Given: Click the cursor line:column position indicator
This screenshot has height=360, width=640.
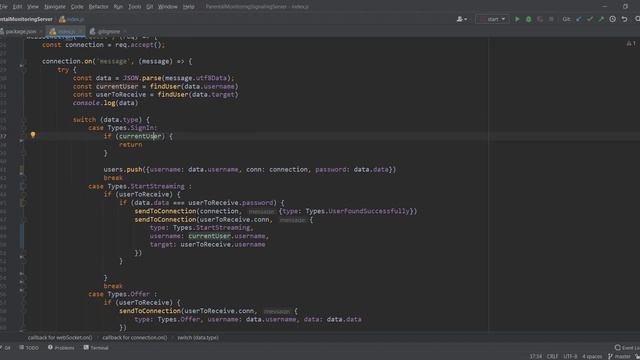Looking at the screenshot, I should coord(536,356).
